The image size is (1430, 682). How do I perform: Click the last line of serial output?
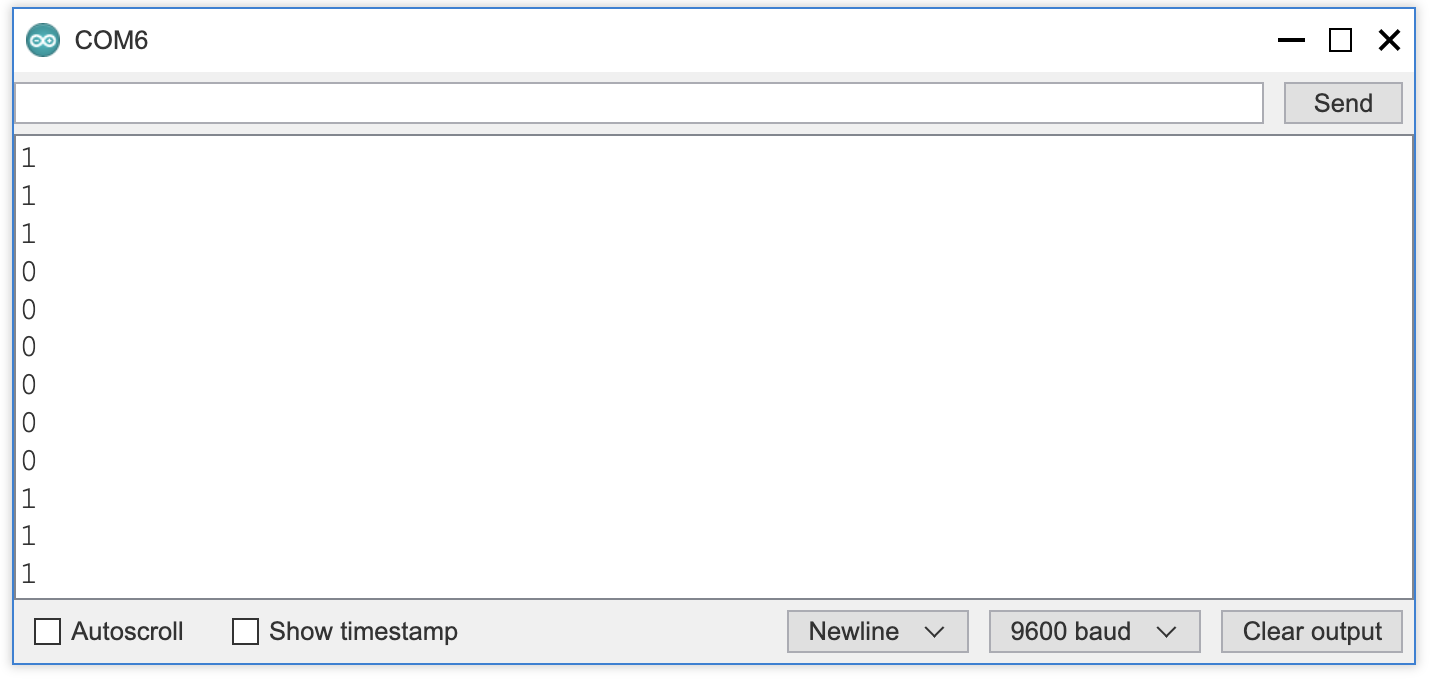(28, 574)
